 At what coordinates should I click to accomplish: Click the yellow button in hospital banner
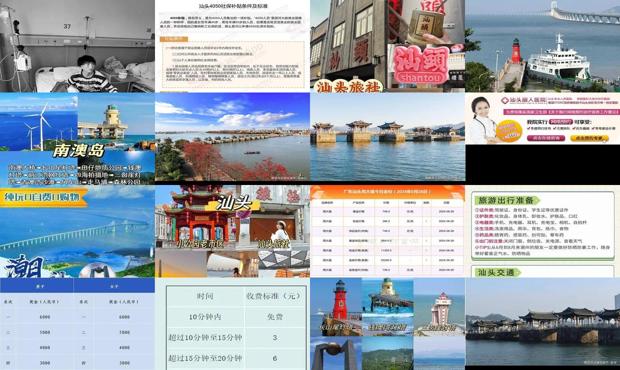coord(589,138)
